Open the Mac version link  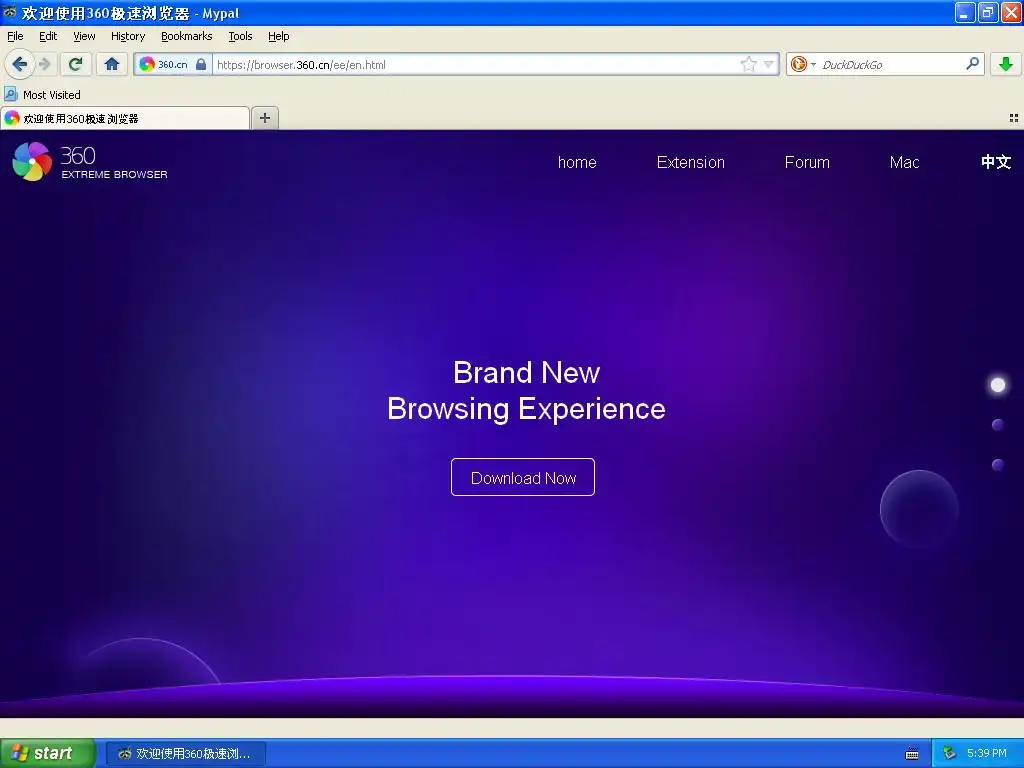[904, 163]
